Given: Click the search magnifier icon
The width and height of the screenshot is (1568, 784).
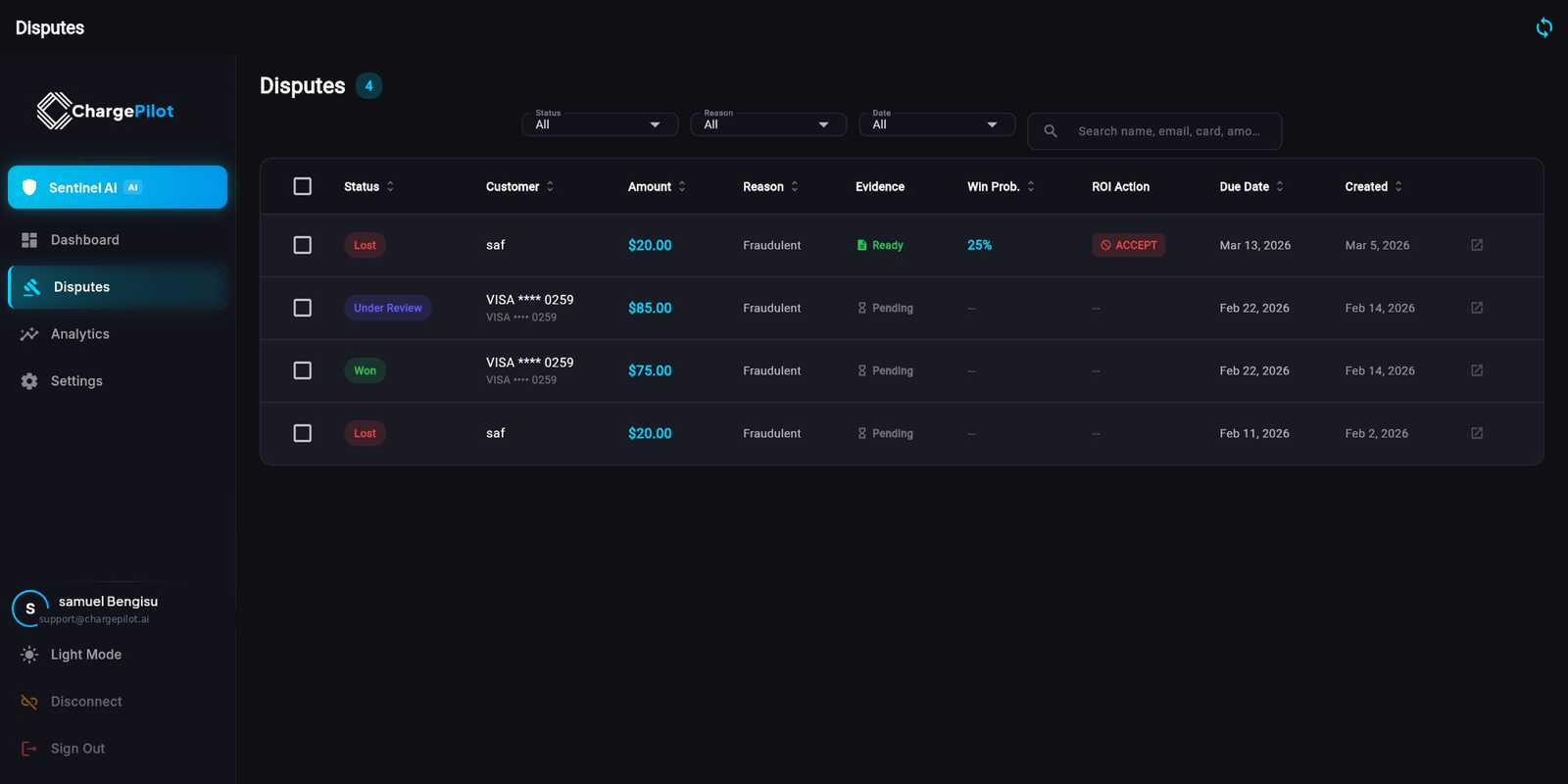Looking at the screenshot, I should point(1051,131).
